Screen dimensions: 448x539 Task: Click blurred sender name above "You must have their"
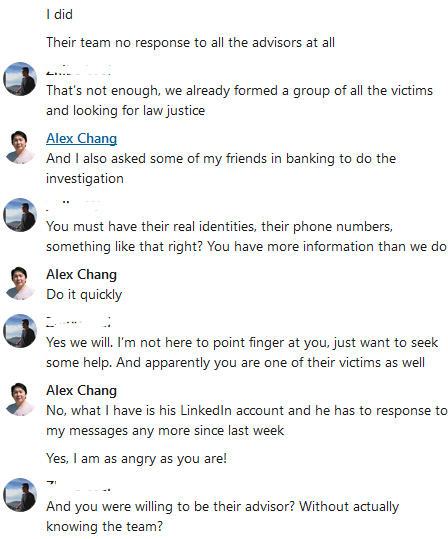(x=74, y=206)
